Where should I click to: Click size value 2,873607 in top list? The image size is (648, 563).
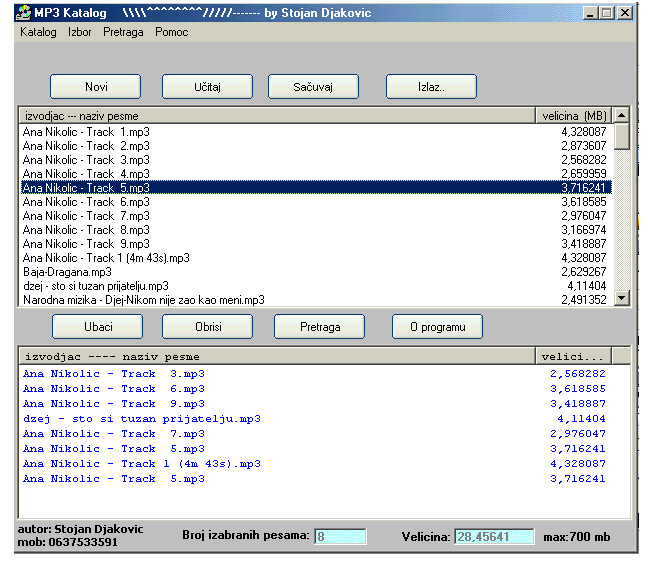point(584,146)
